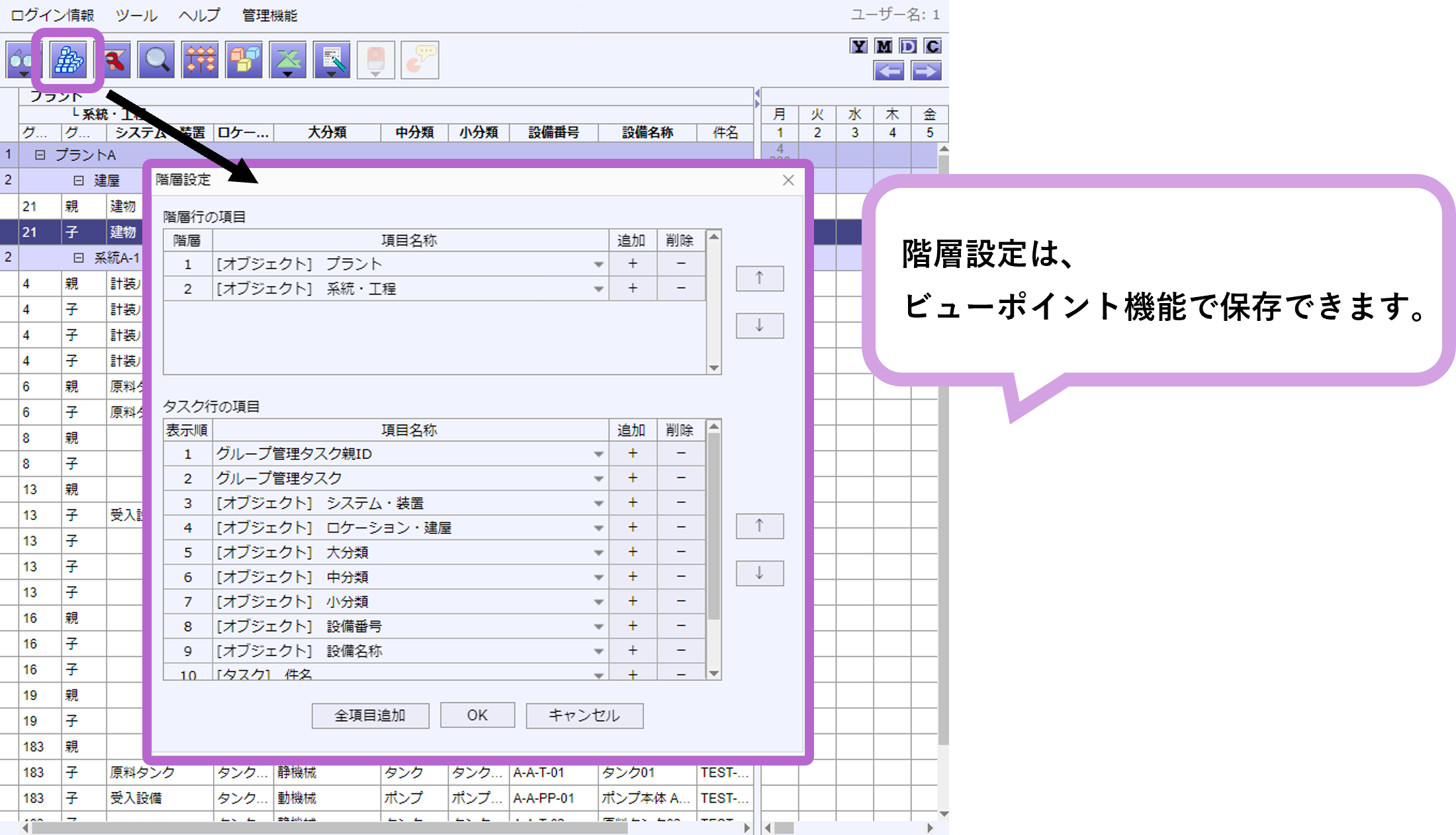This screenshot has height=835, width=1456.
Task: Open the abacus calculation tool
Action: click(200, 60)
